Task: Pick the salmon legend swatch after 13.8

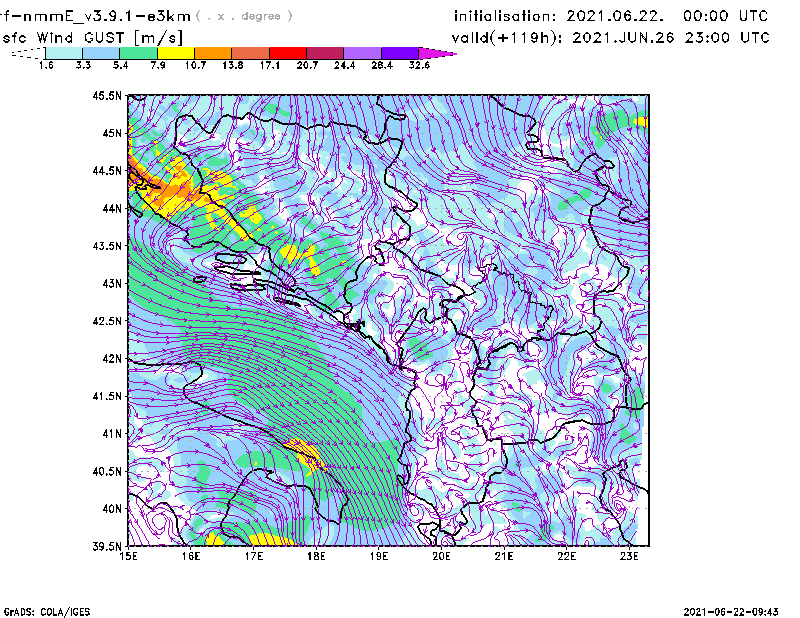Action: pyautogui.click(x=251, y=53)
